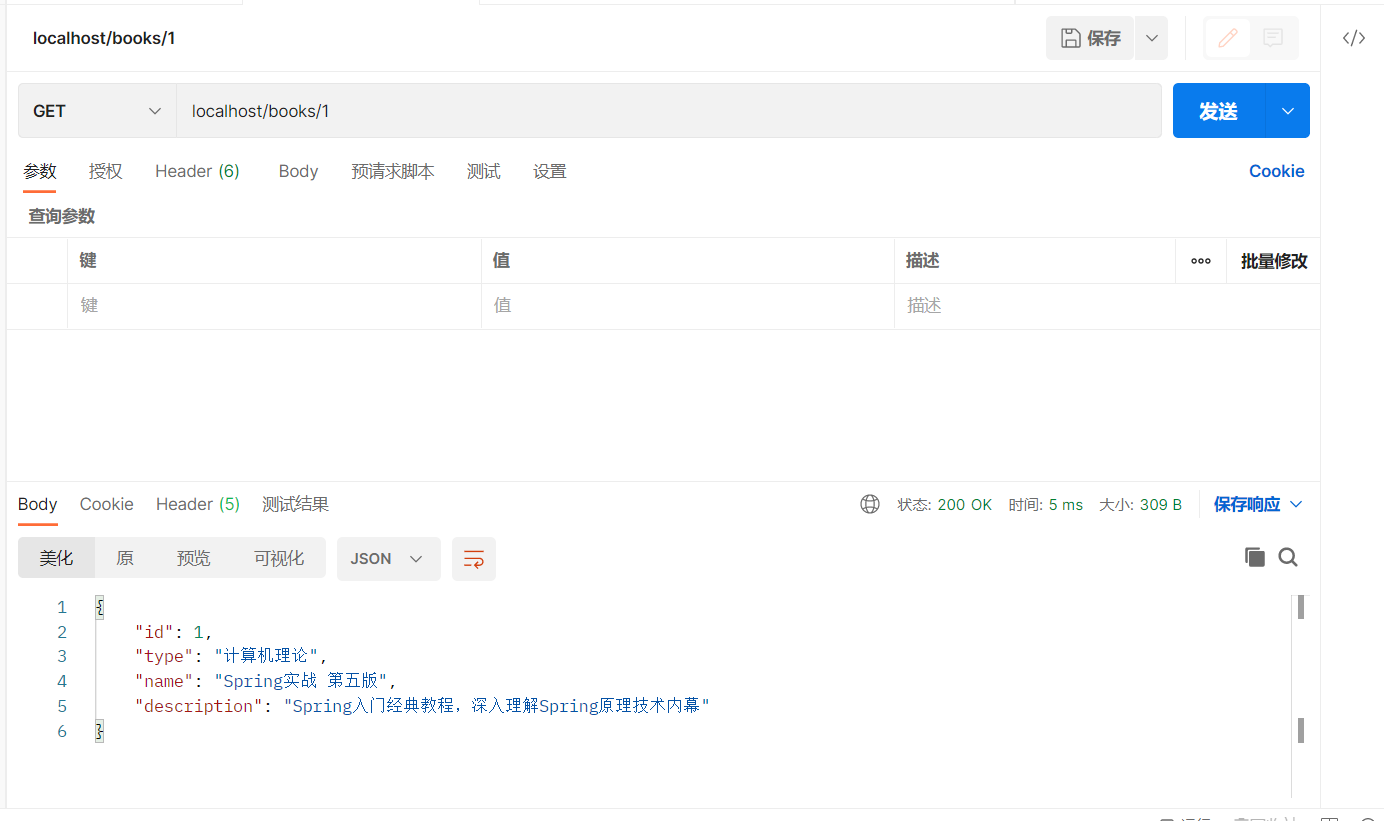The image size is (1384, 821).
Task: Open the JSON format dropdown
Action: point(388,558)
